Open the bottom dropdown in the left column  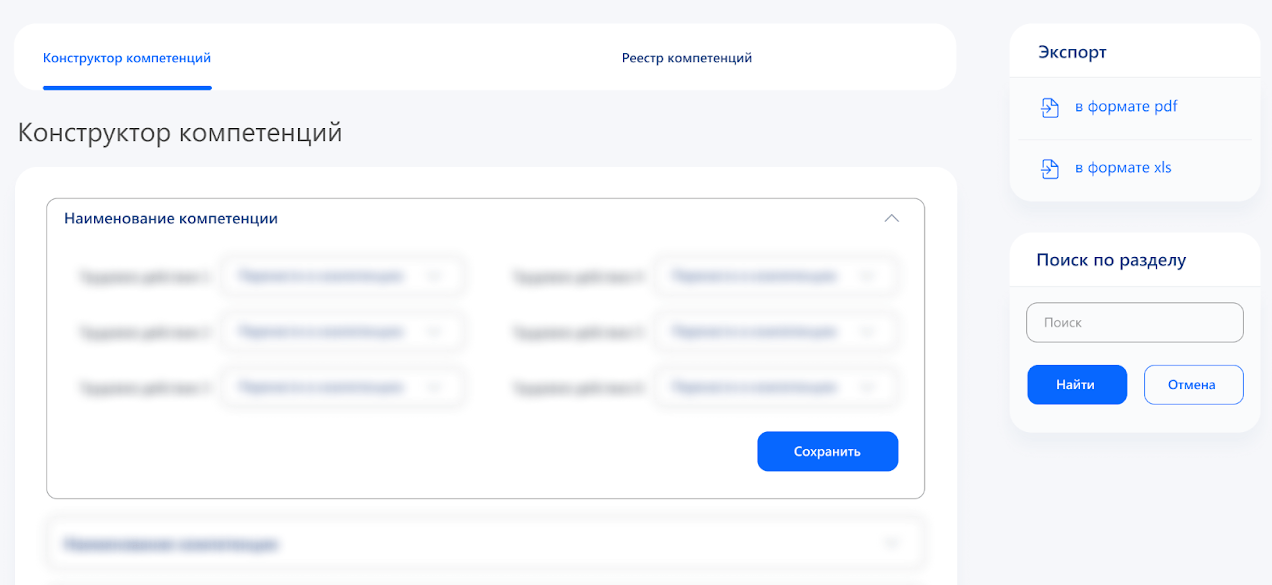click(341, 386)
